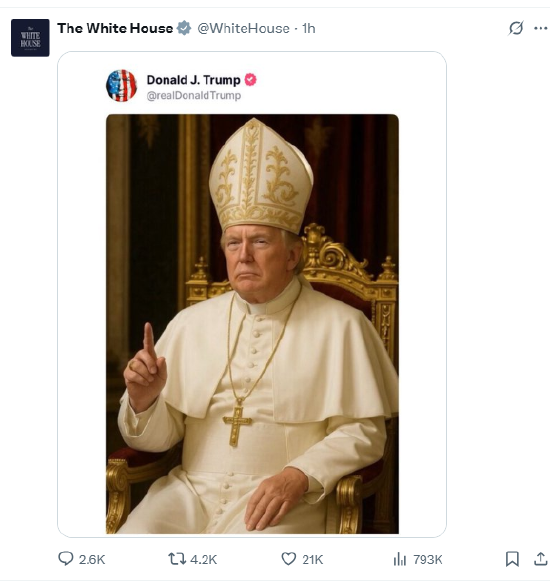
Task: View post analytics bar-chart icon
Action: tap(400, 559)
